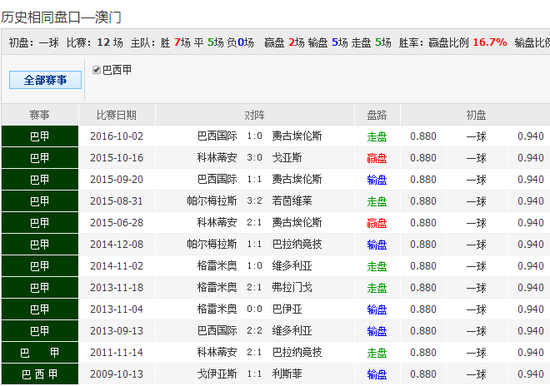Select the date 2013-09-13
Screen dimensions: 550x386
coord(116,331)
